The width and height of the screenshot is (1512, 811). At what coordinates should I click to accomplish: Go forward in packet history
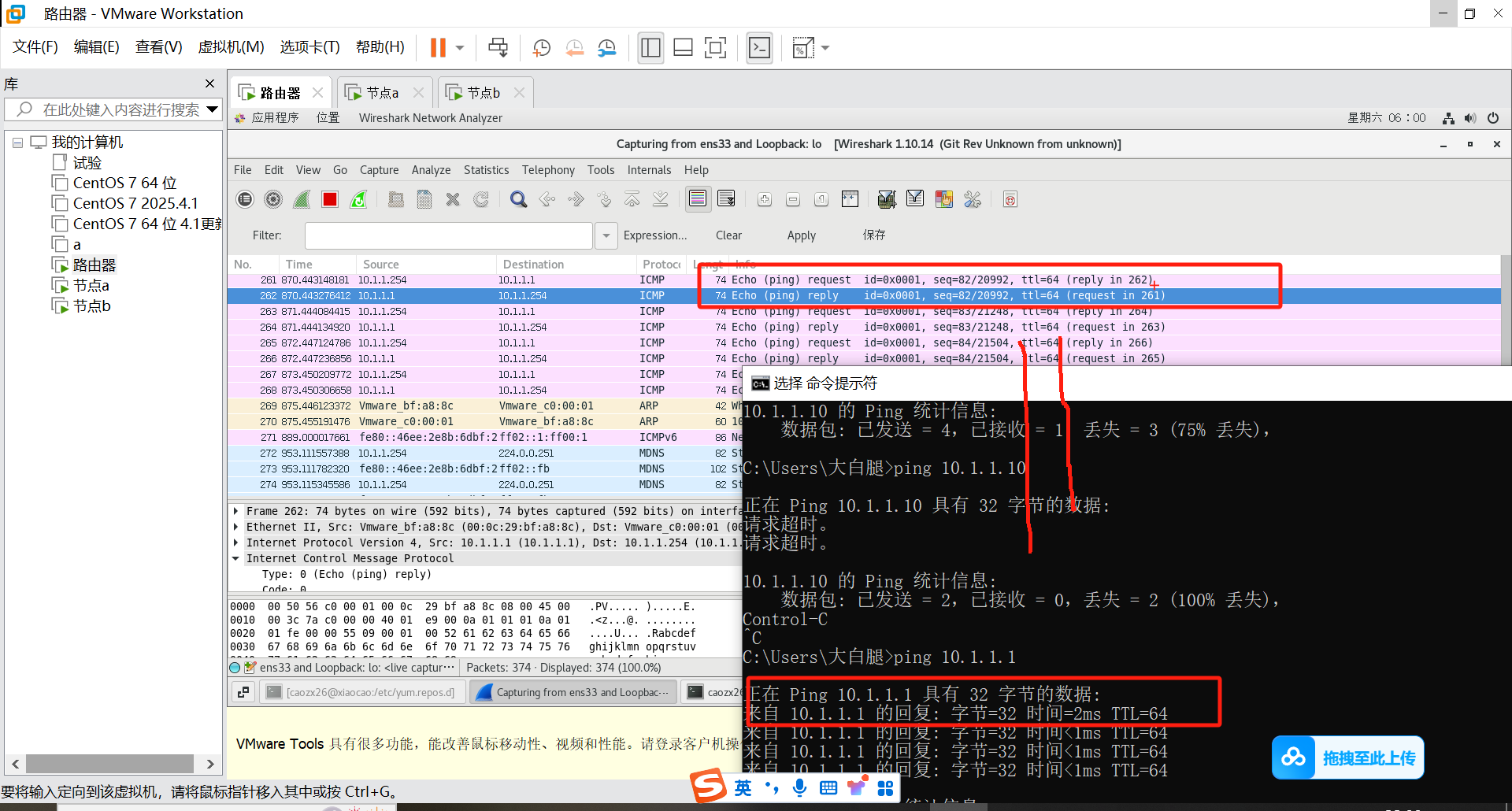coord(576,199)
